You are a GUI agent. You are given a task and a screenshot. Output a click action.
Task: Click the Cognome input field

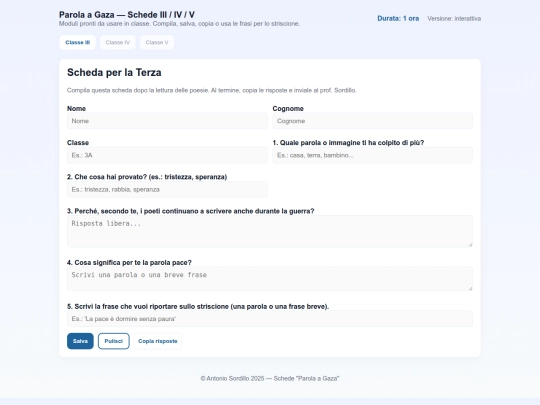point(372,121)
